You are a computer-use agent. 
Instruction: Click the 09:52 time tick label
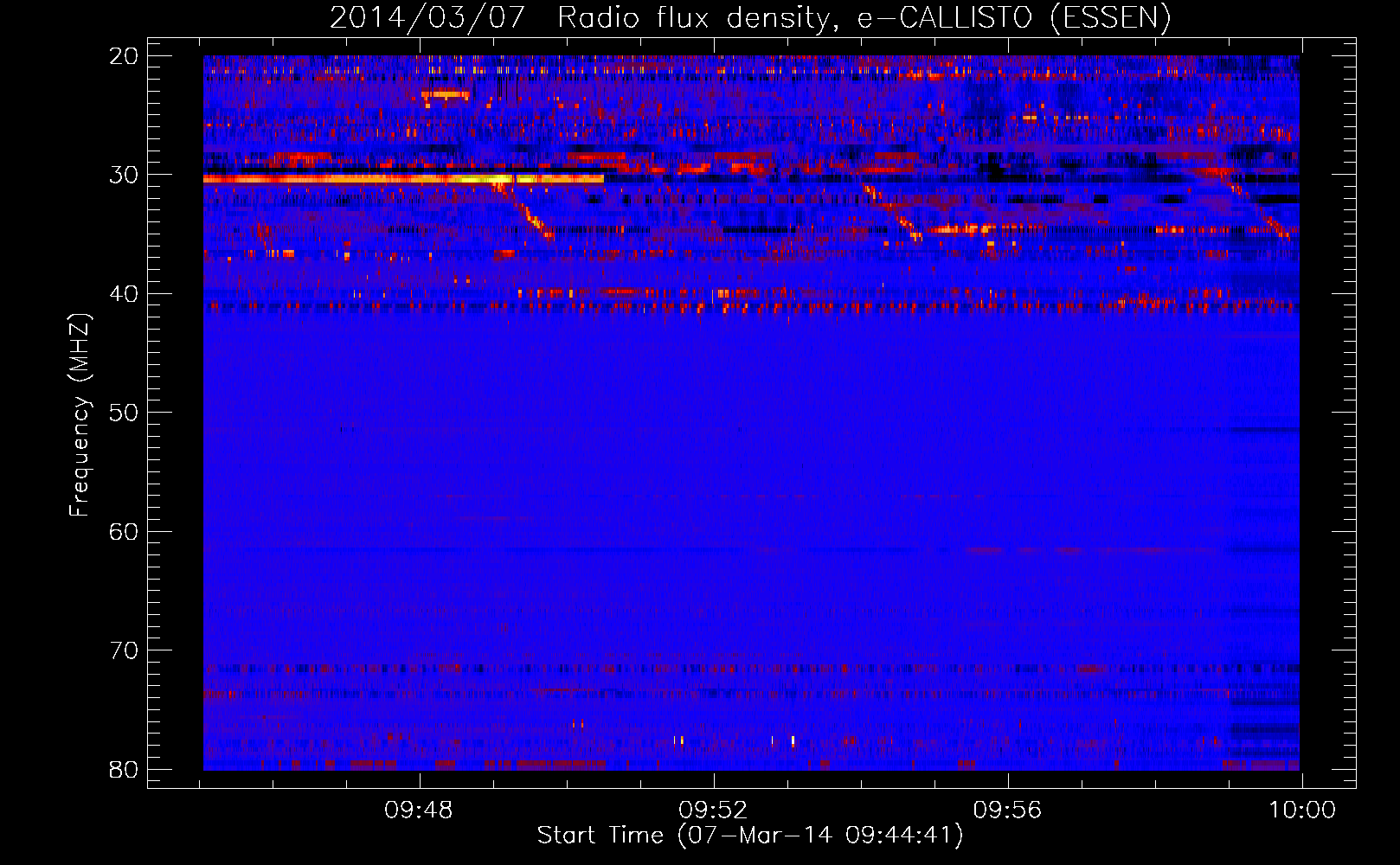coord(713,811)
